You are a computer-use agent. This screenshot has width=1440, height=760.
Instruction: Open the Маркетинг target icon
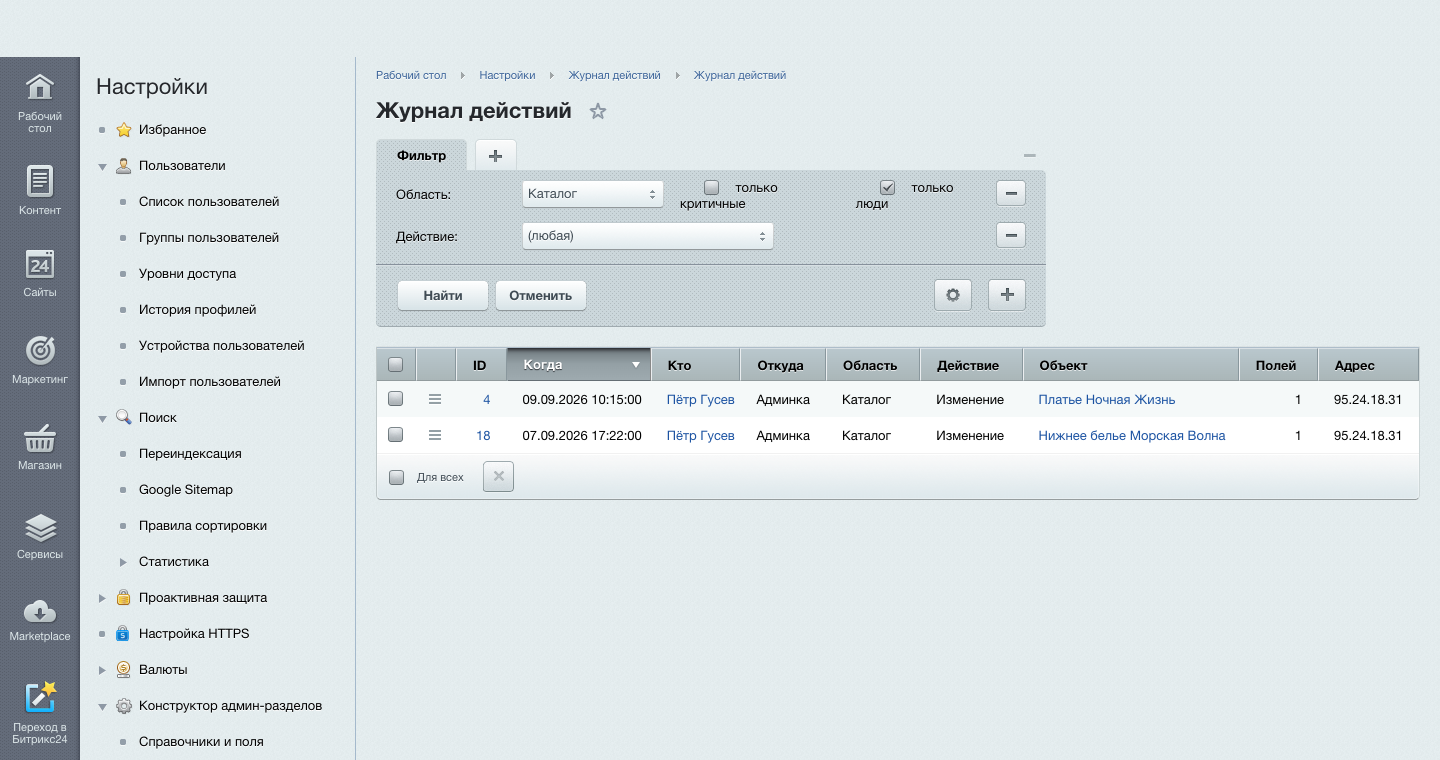(40, 350)
